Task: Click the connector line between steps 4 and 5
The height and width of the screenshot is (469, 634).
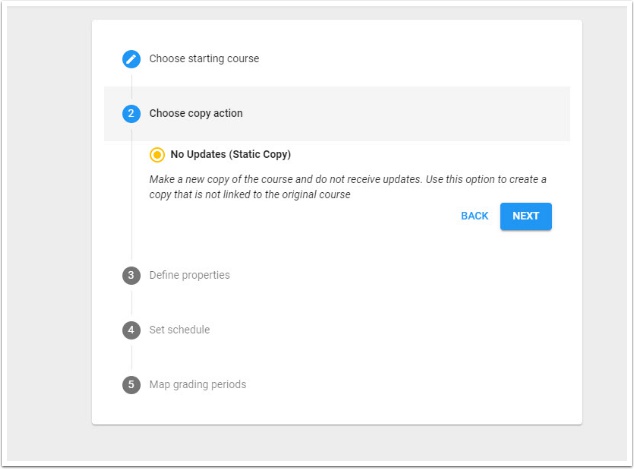Action: point(131,357)
